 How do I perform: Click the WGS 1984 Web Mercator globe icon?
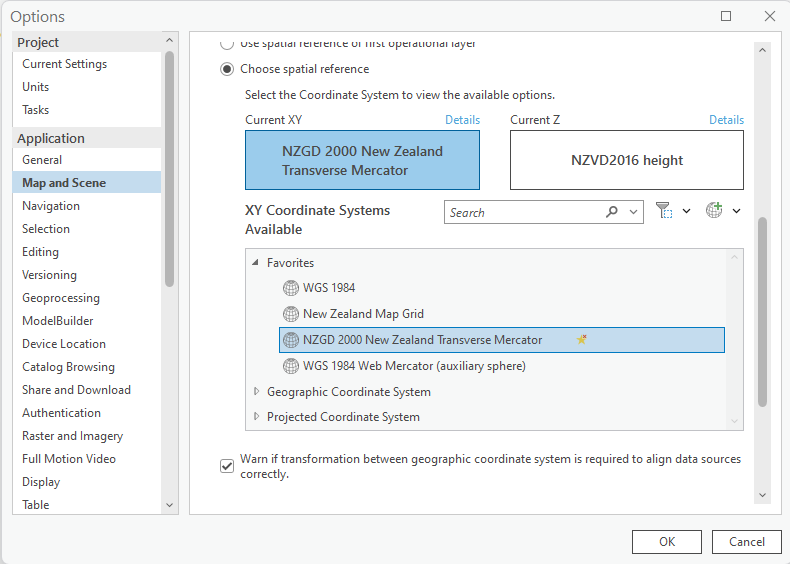coord(291,366)
